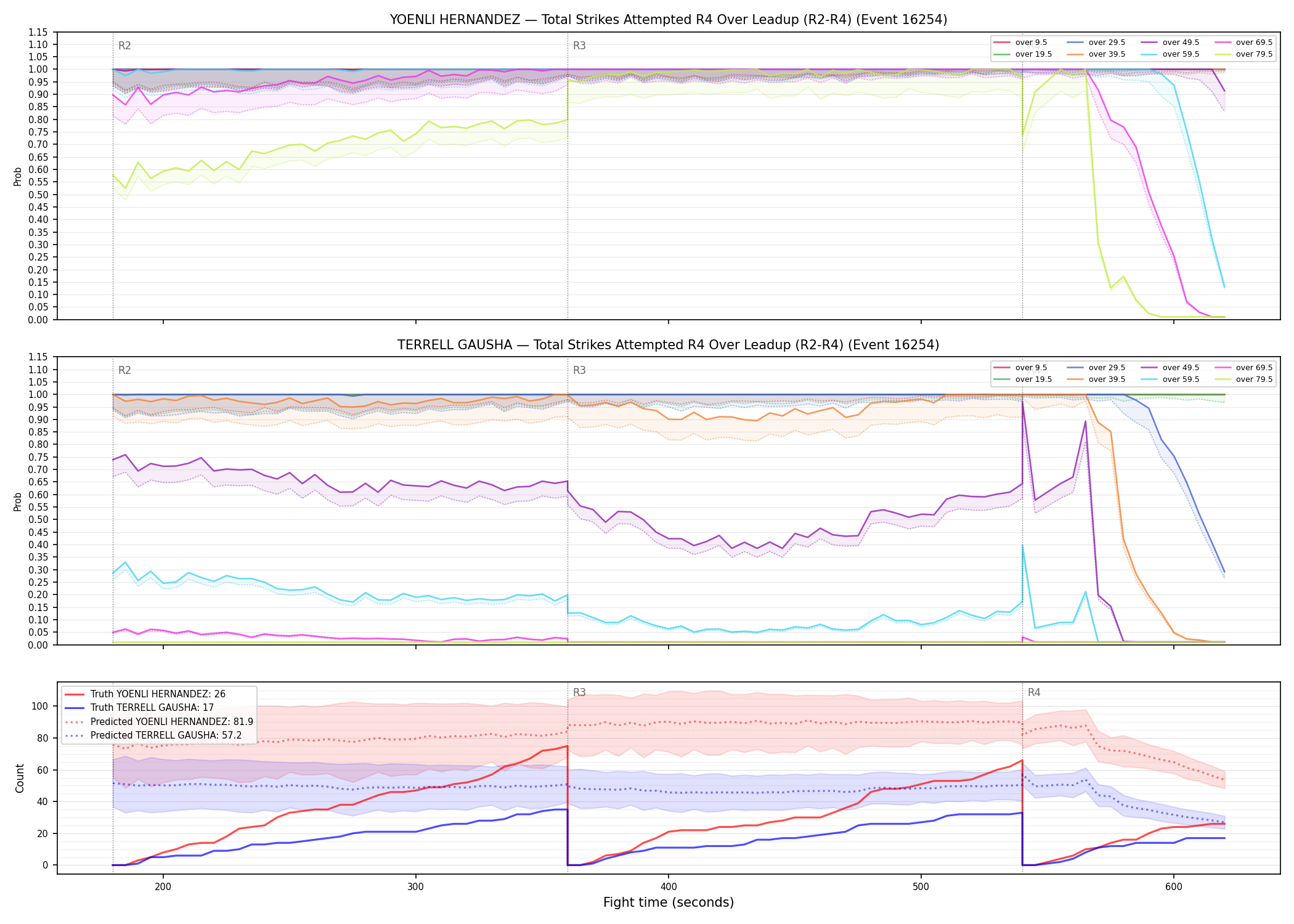This screenshot has width=1294, height=924.
Task: Select 'over 19.5' in the Gausha chart legend
Action: tap(1033, 379)
